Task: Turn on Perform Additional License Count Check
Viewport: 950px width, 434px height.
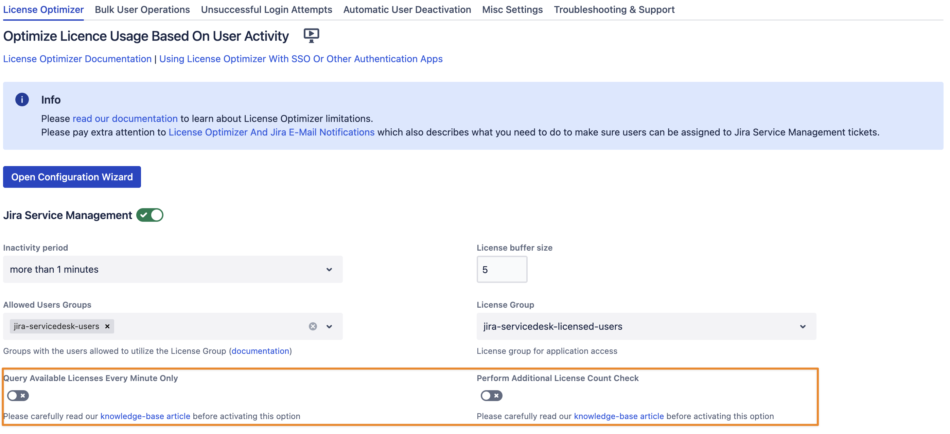Action: point(490,396)
